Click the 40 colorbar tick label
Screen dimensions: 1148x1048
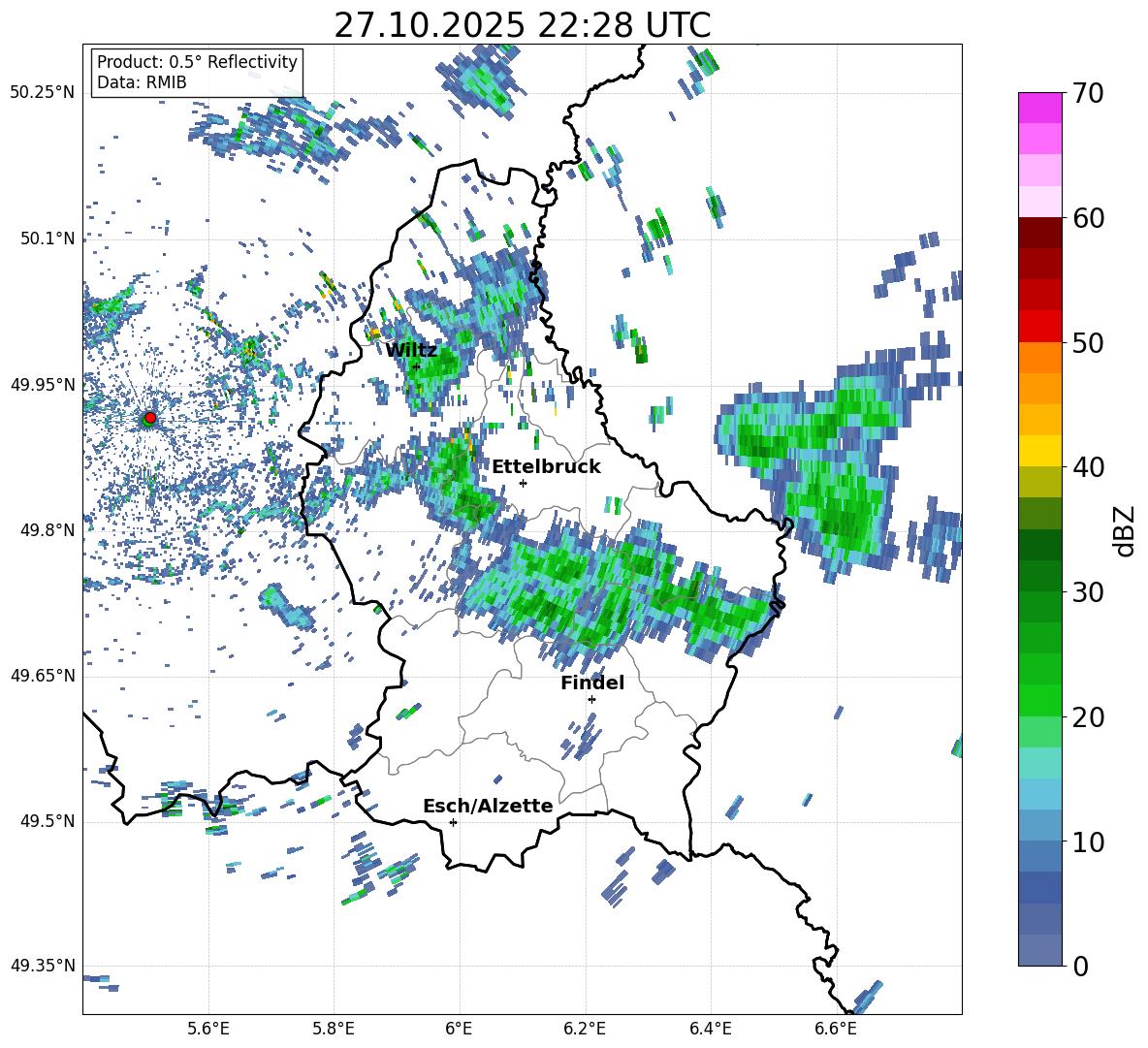pos(1087,467)
